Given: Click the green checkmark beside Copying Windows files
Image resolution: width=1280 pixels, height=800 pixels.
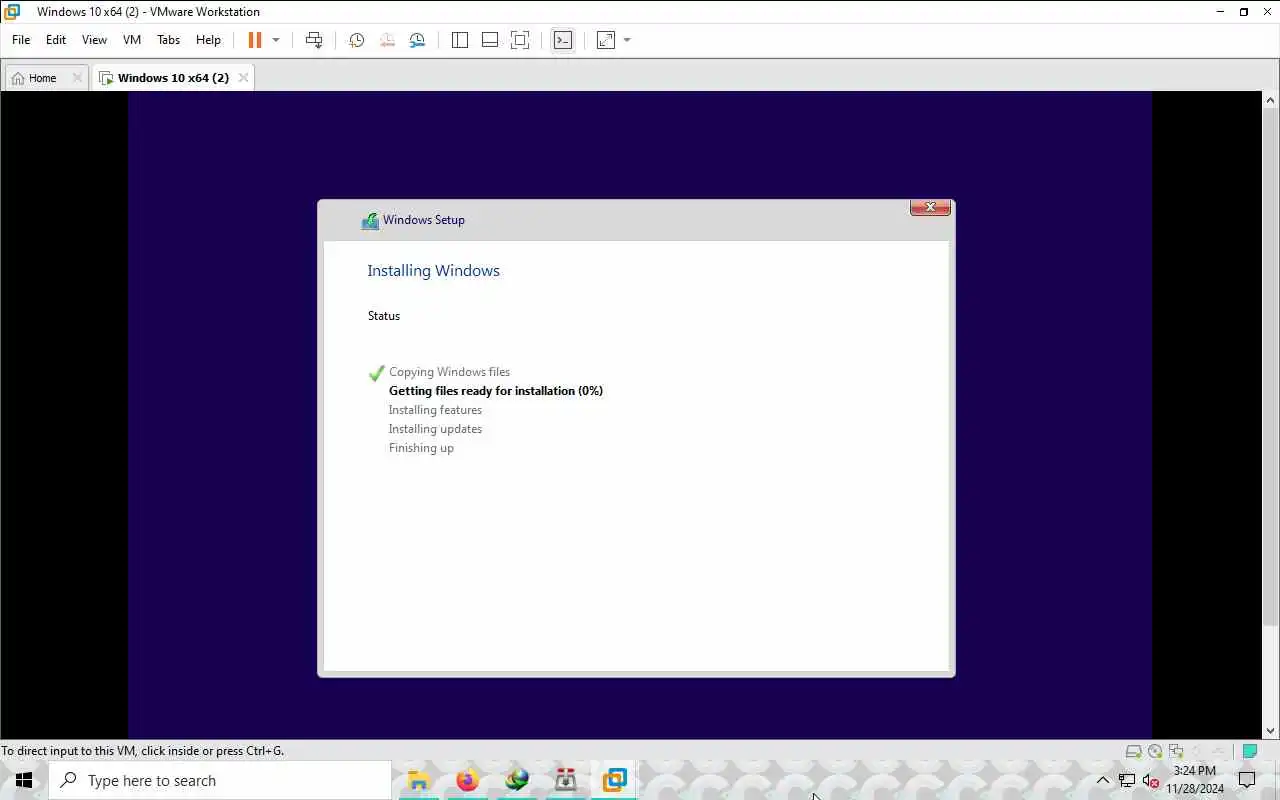Looking at the screenshot, I should 377,373.
